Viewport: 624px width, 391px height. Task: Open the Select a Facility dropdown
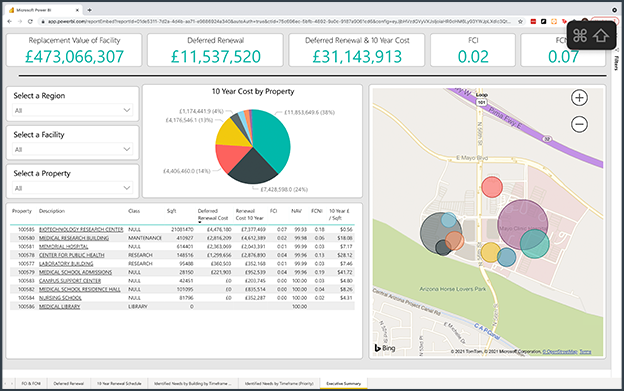tap(73, 149)
